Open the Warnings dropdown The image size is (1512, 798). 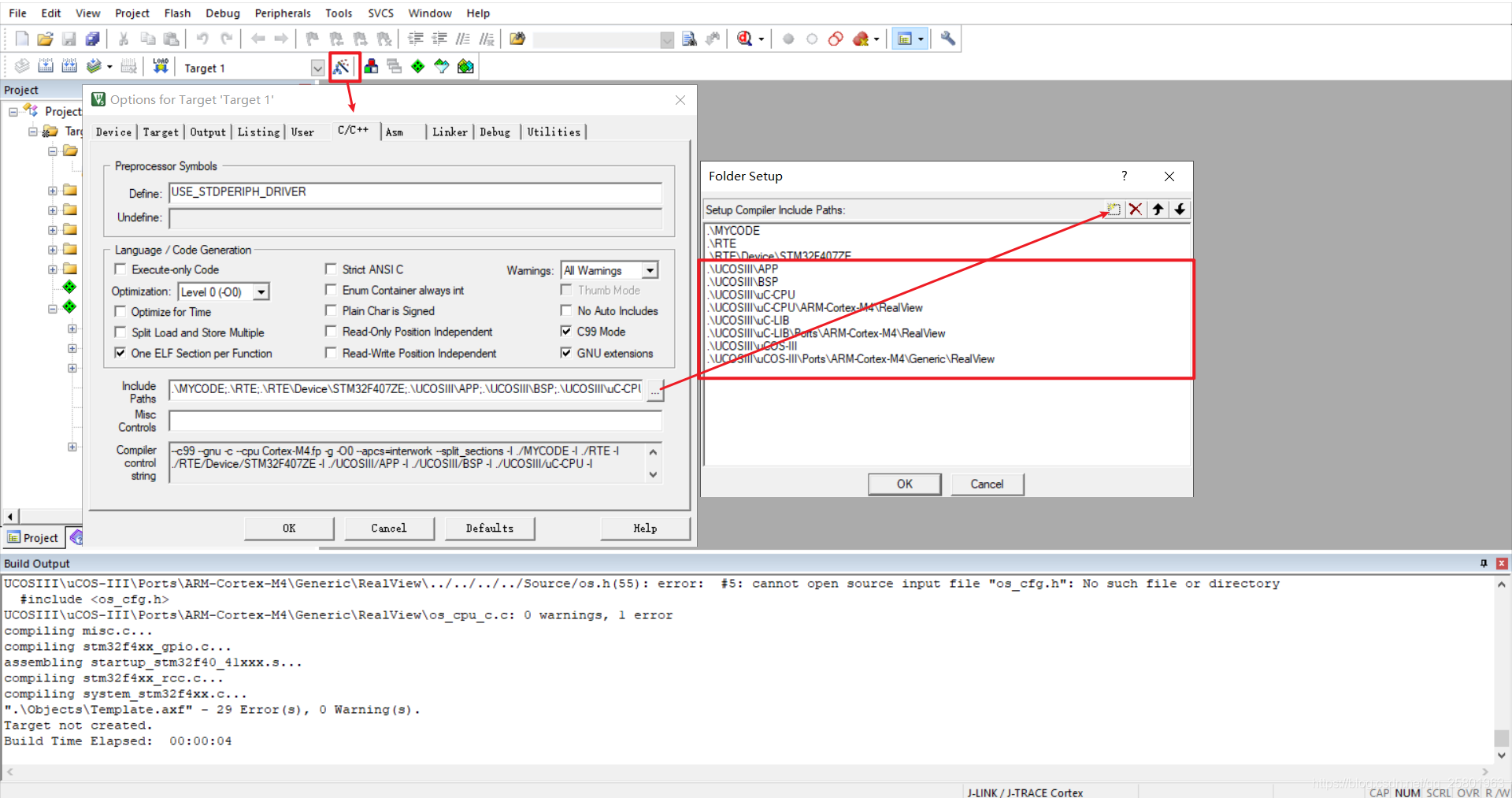tap(650, 270)
